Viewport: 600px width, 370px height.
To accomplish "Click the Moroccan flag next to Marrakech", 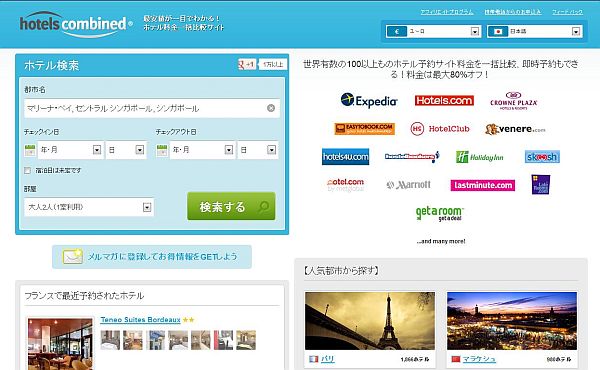I will coord(455,359).
